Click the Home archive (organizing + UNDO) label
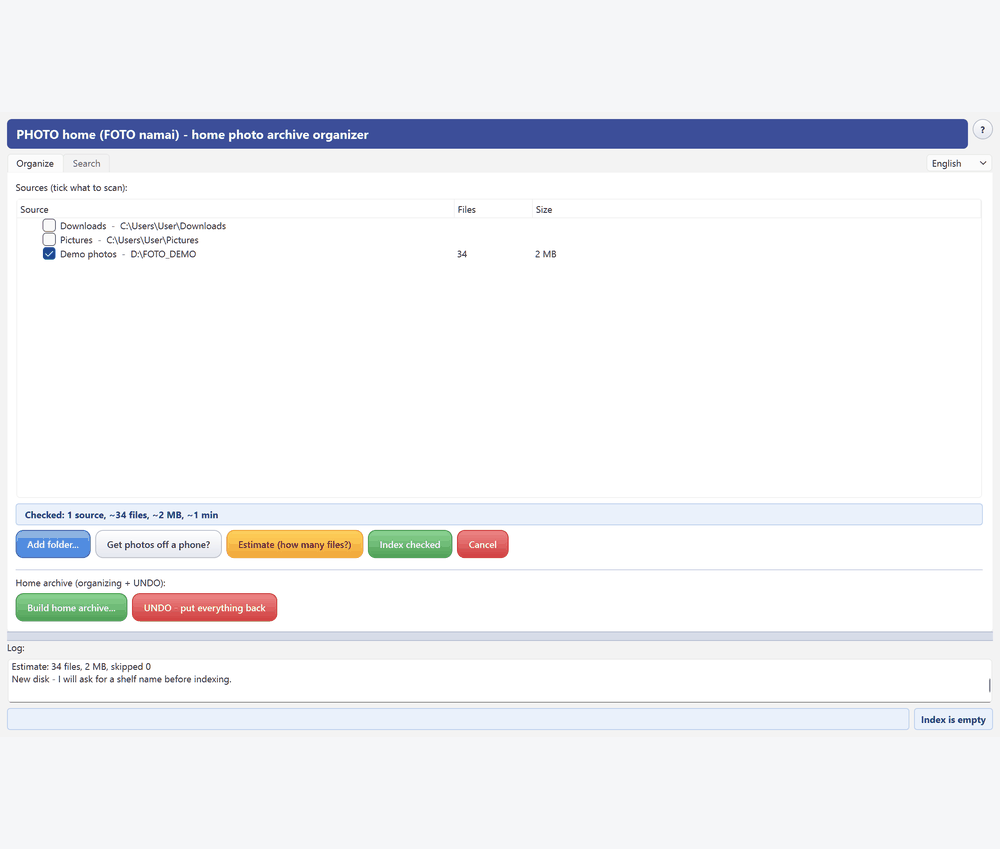1000x849 pixels. tap(91, 583)
